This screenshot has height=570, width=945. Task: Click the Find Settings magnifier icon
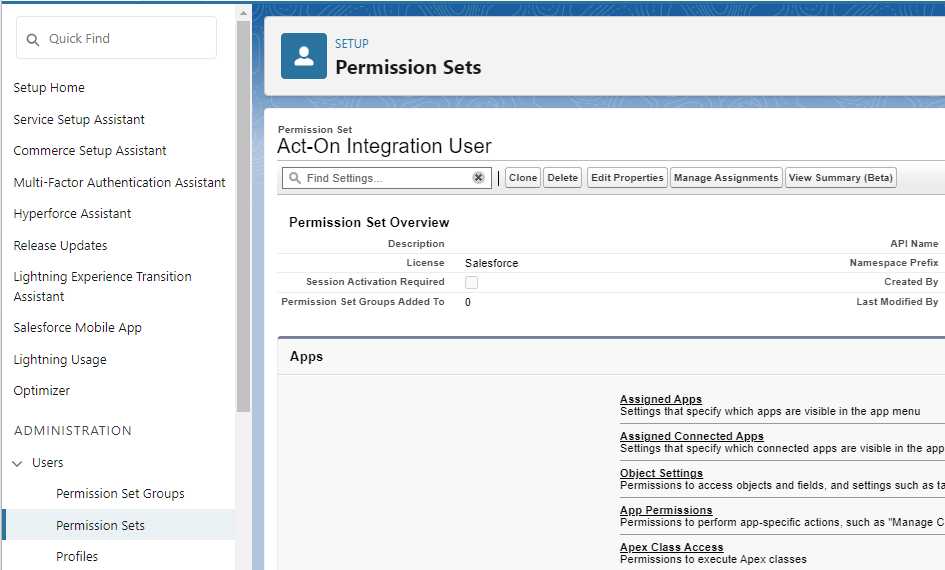click(295, 178)
